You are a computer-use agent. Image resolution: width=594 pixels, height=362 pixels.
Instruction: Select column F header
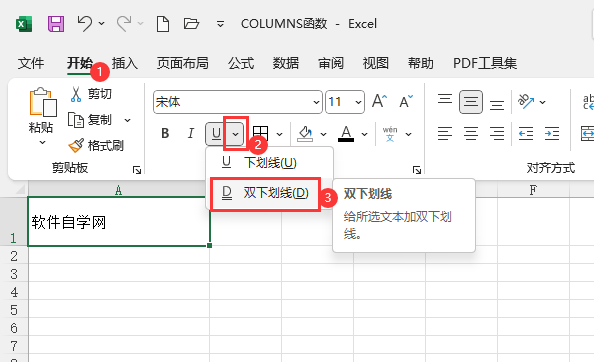(x=533, y=190)
